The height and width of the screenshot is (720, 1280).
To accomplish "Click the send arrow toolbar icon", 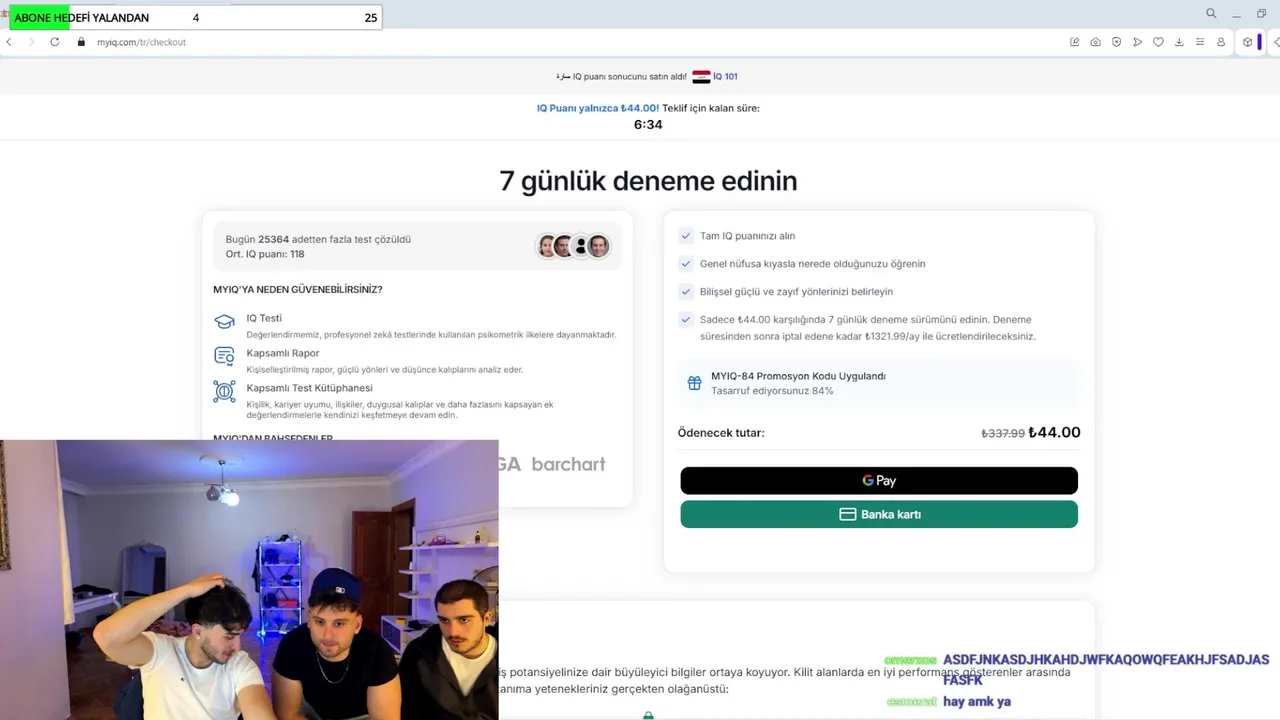I will pos(1138,42).
